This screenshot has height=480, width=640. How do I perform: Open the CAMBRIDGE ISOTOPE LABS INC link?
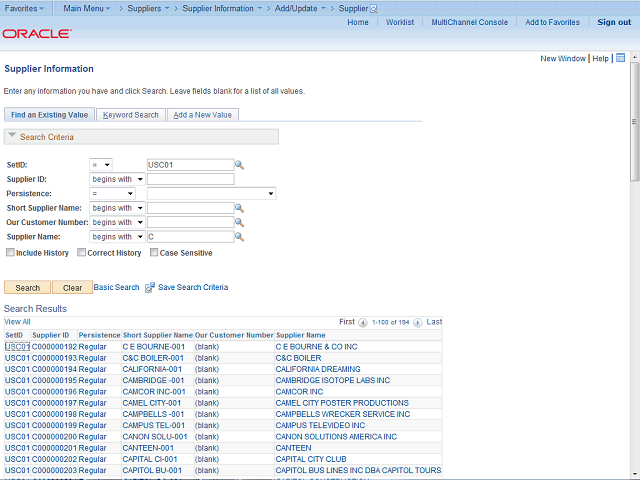(333, 380)
